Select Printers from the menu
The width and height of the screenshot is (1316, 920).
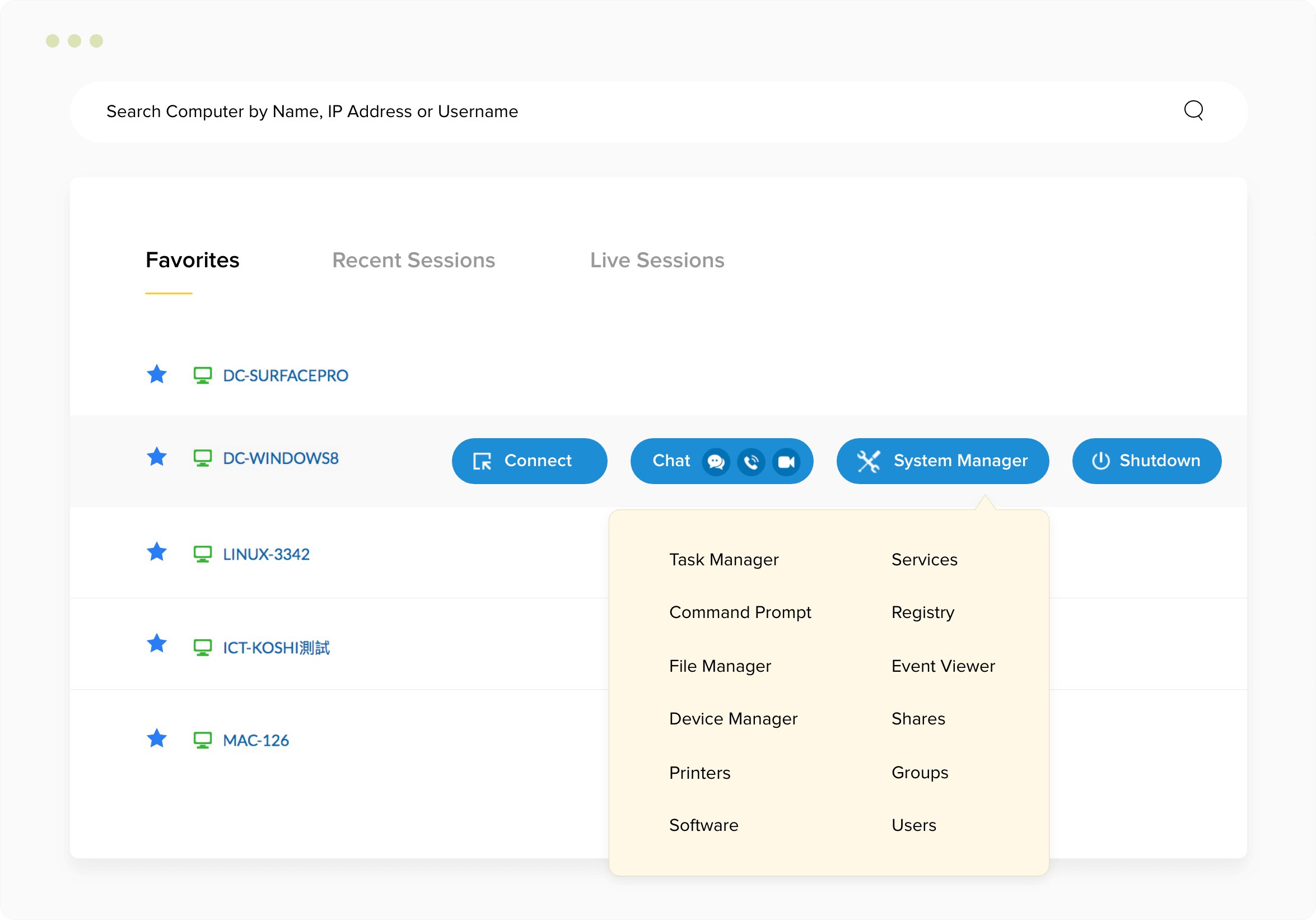(700, 773)
